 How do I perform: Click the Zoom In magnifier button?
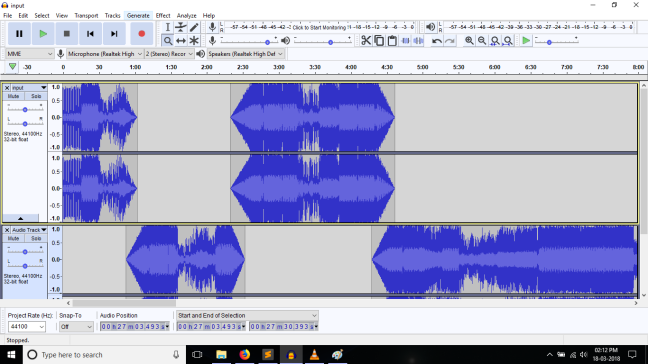tap(469, 40)
